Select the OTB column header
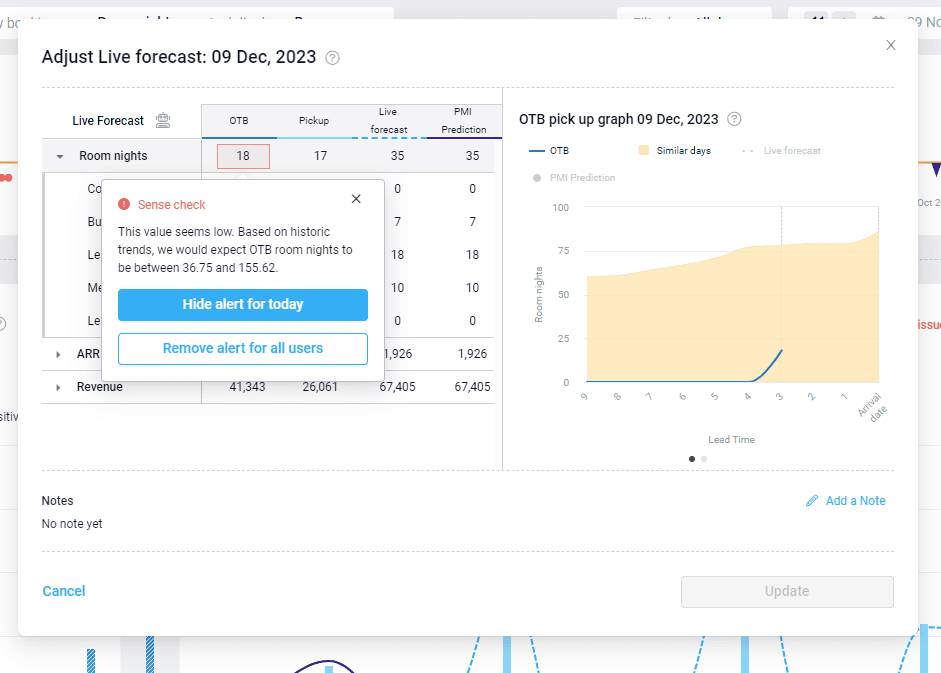The height and width of the screenshot is (673, 941). tap(239, 121)
